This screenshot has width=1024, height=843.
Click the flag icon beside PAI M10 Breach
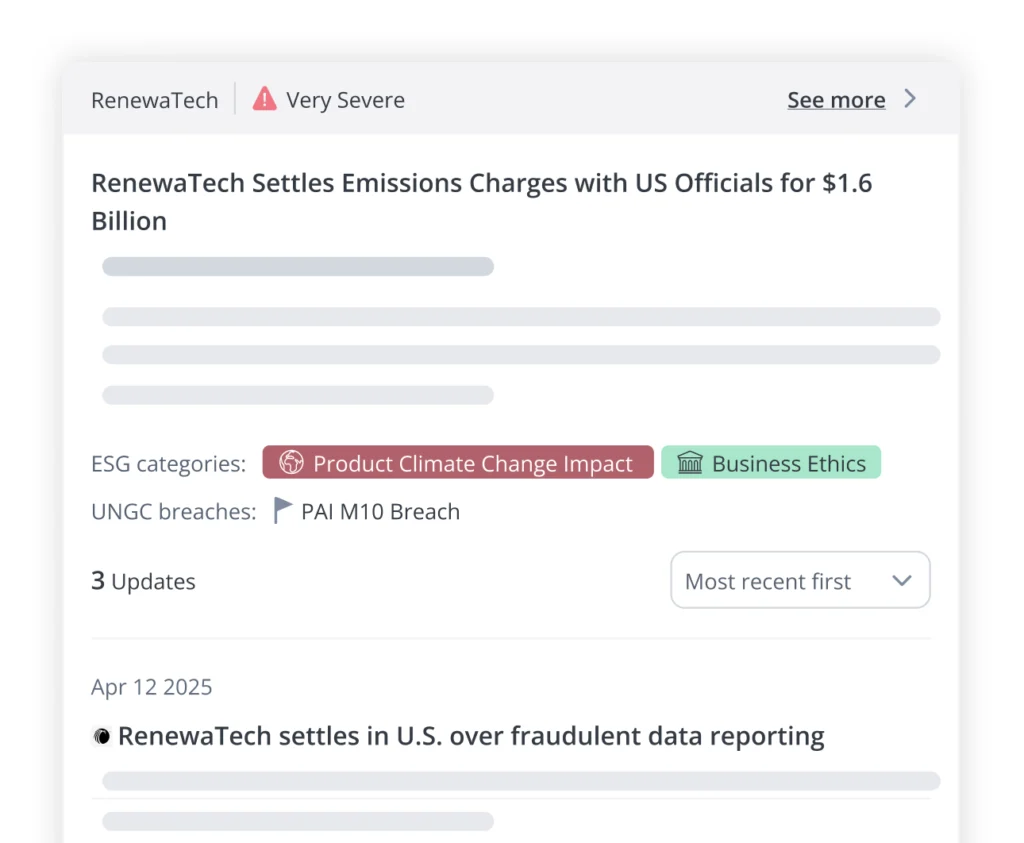pos(284,511)
